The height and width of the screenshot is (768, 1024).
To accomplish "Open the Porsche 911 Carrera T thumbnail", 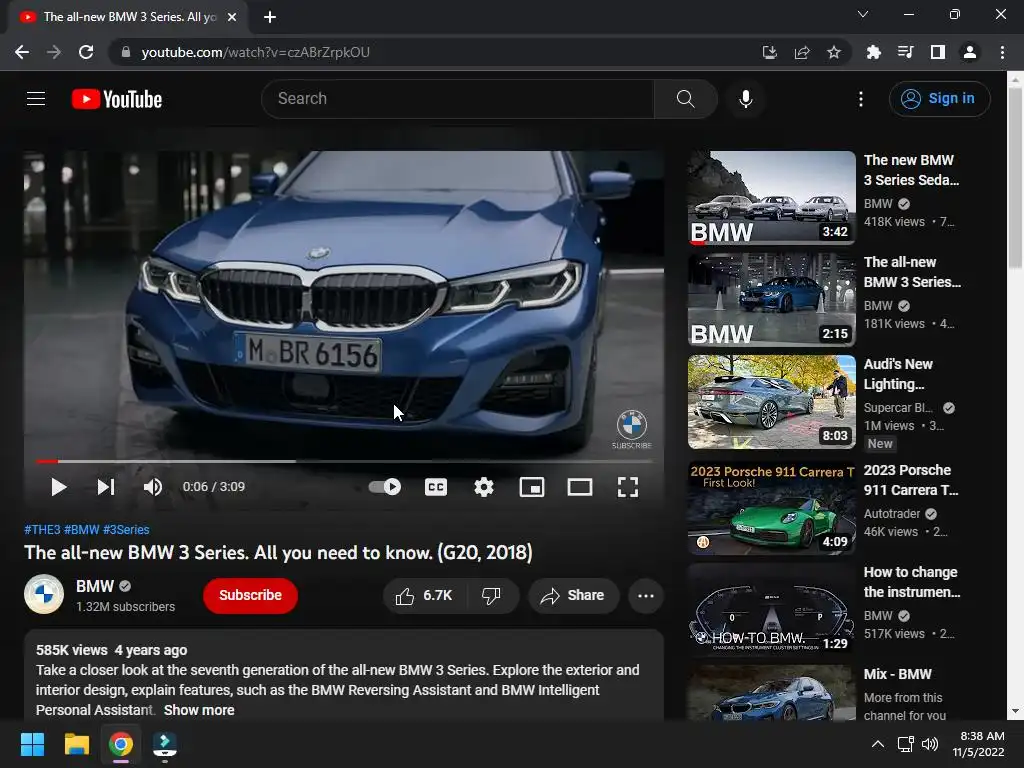I will (771, 508).
